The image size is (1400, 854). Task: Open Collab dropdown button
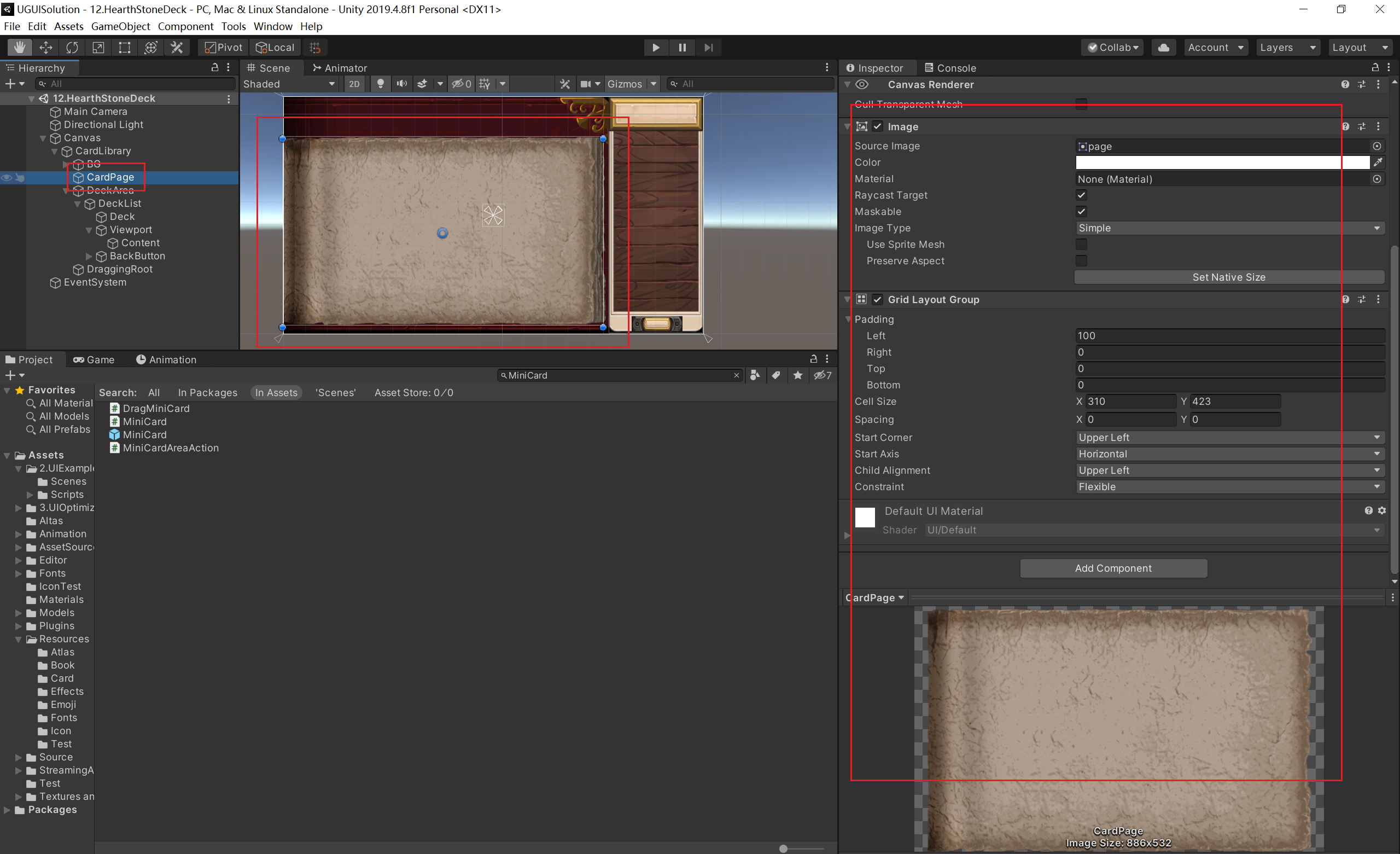point(1112,47)
